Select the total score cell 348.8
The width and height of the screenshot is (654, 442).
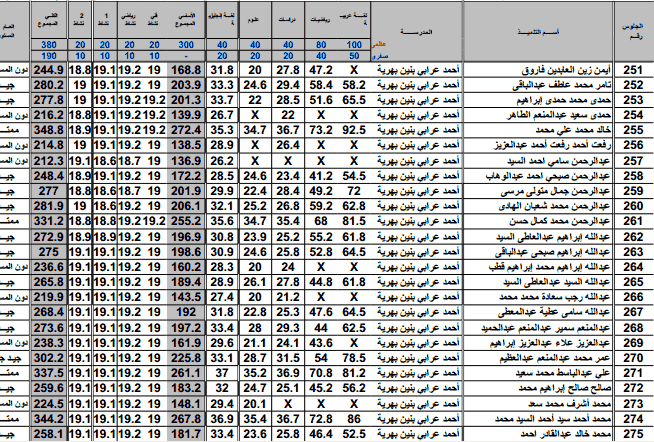click(x=49, y=130)
